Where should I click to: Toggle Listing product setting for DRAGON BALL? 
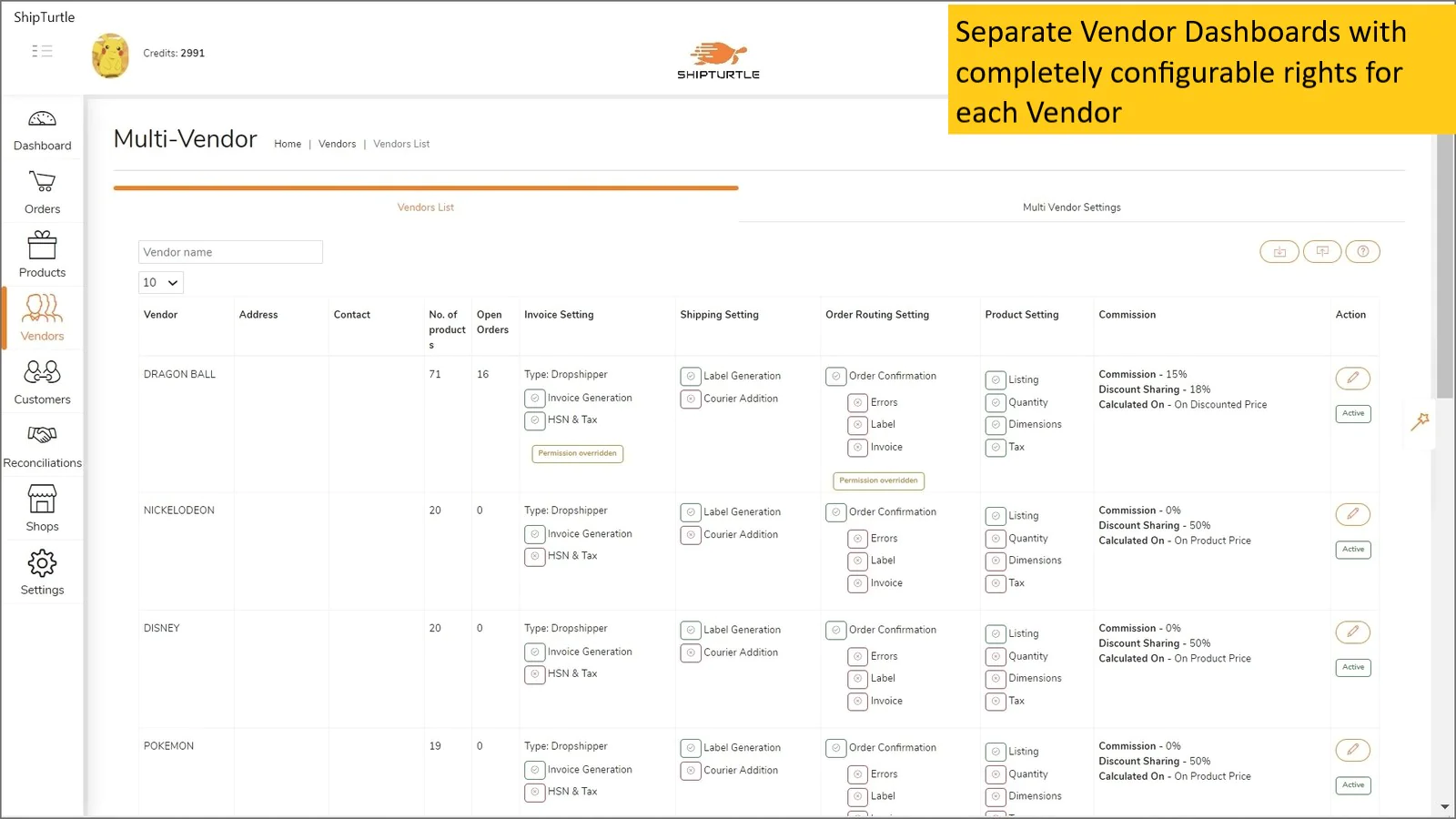tap(996, 379)
